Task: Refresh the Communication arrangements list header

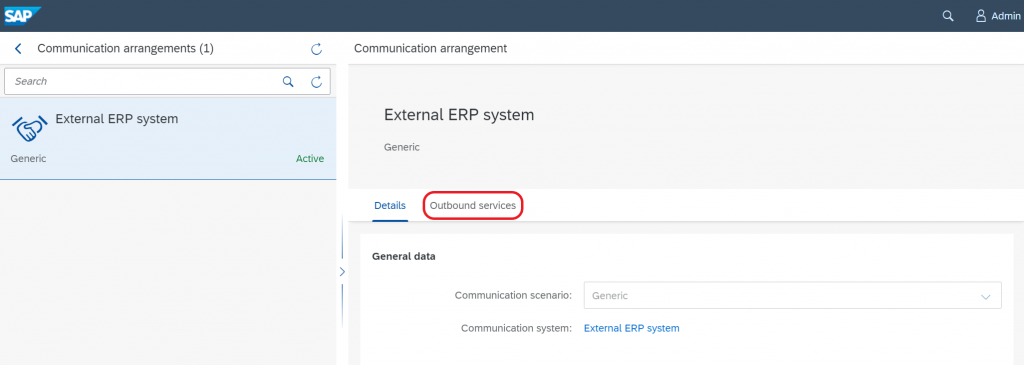Action: coord(316,49)
